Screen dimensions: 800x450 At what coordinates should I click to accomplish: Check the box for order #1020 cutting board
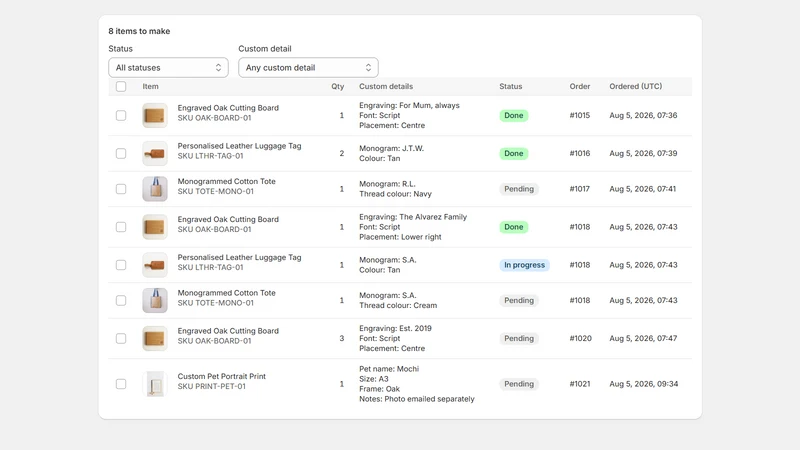click(x=121, y=338)
